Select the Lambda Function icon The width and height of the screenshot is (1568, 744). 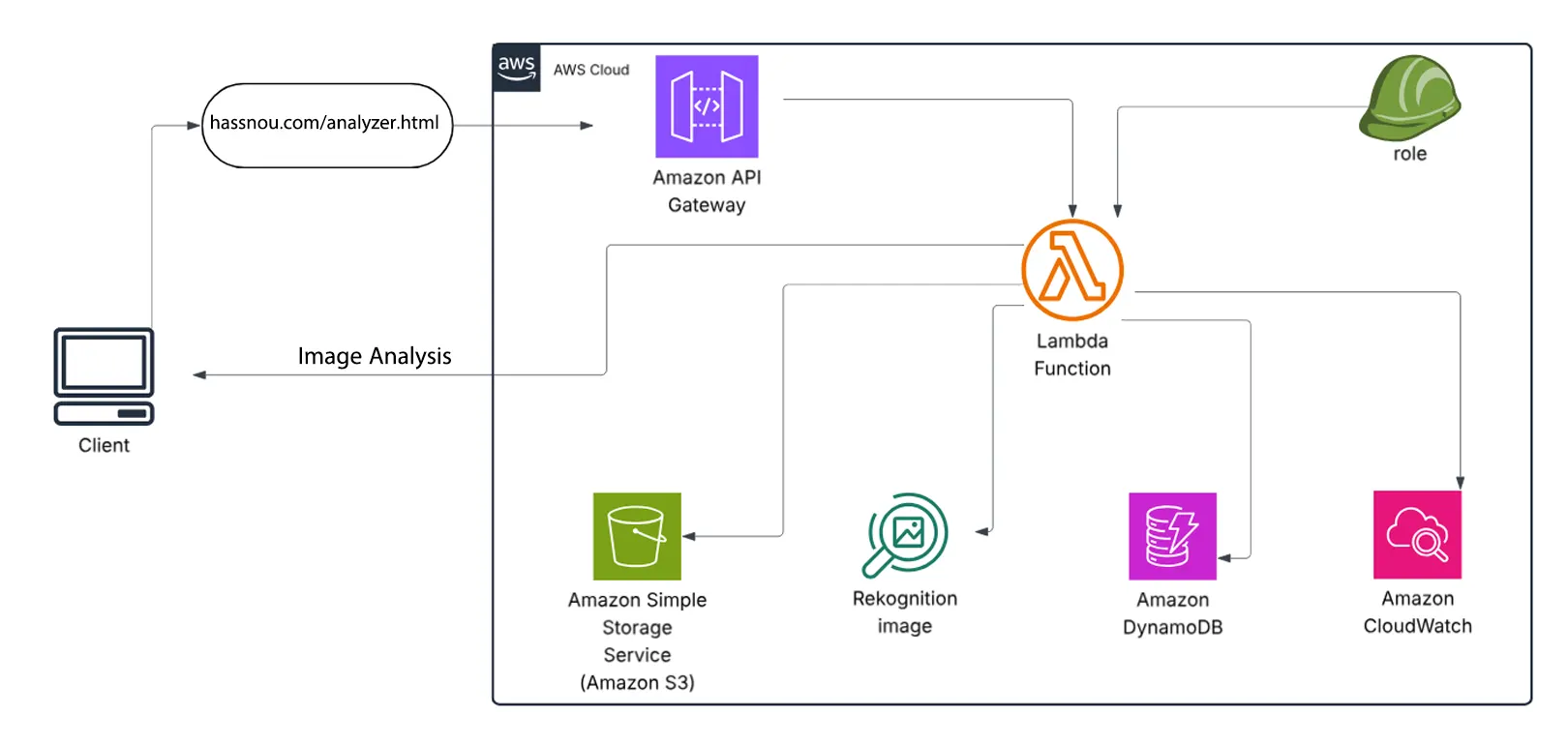pos(1072,270)
